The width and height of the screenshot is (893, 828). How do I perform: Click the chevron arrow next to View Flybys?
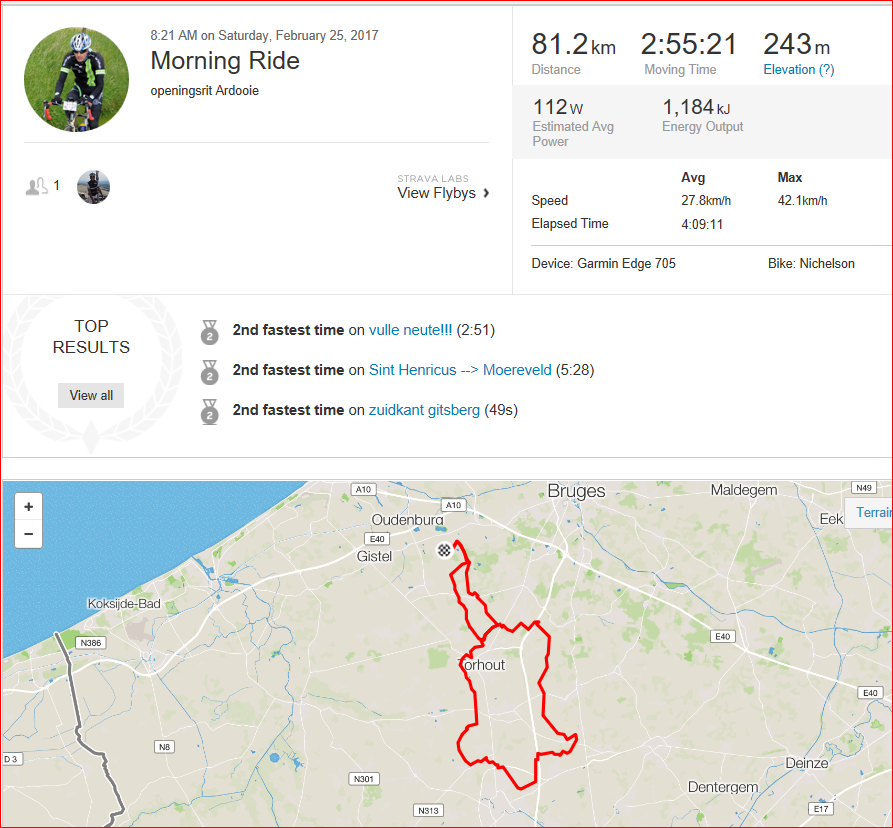(x=486, y=193)
